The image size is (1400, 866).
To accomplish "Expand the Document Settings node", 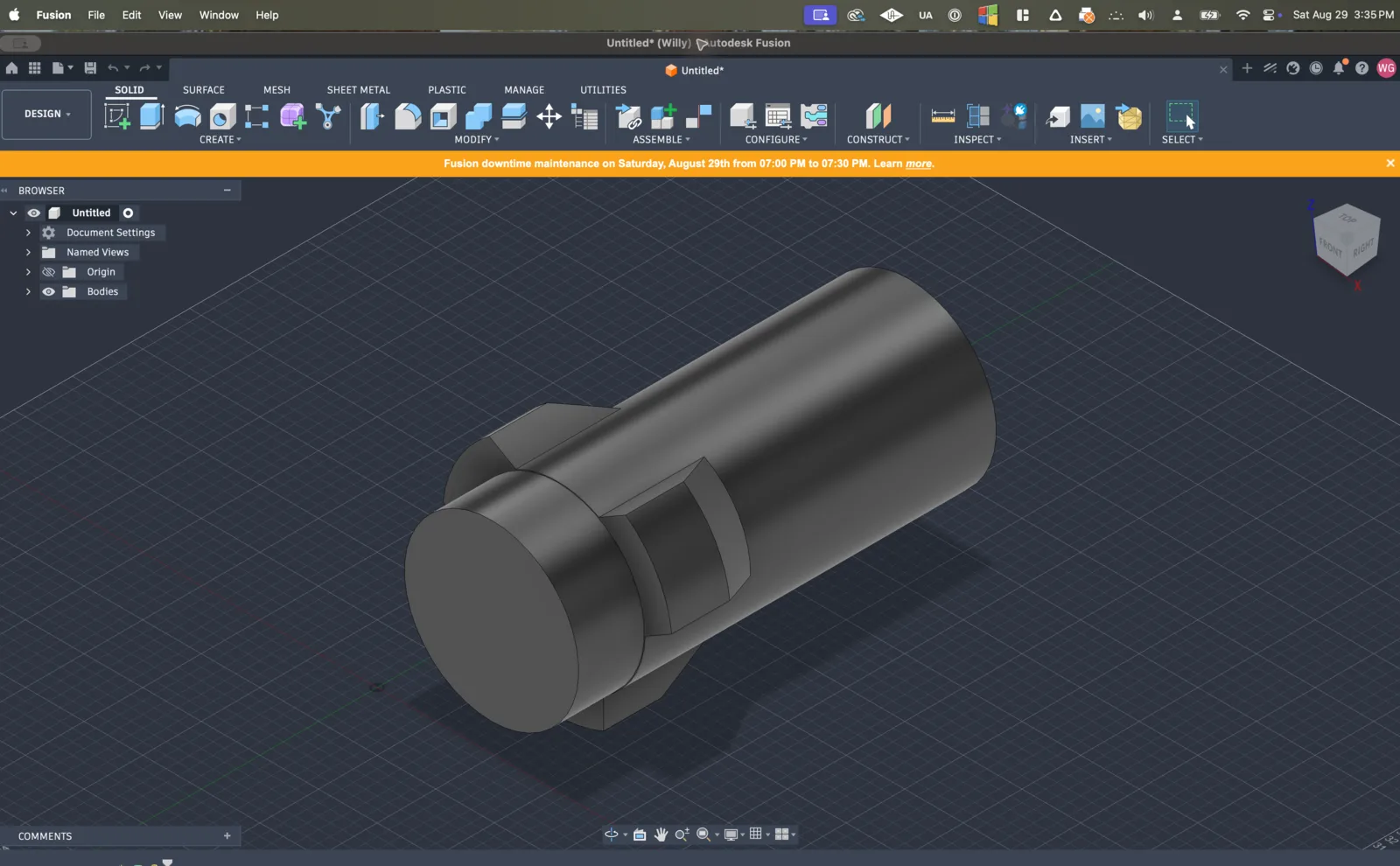I will 28,233.
